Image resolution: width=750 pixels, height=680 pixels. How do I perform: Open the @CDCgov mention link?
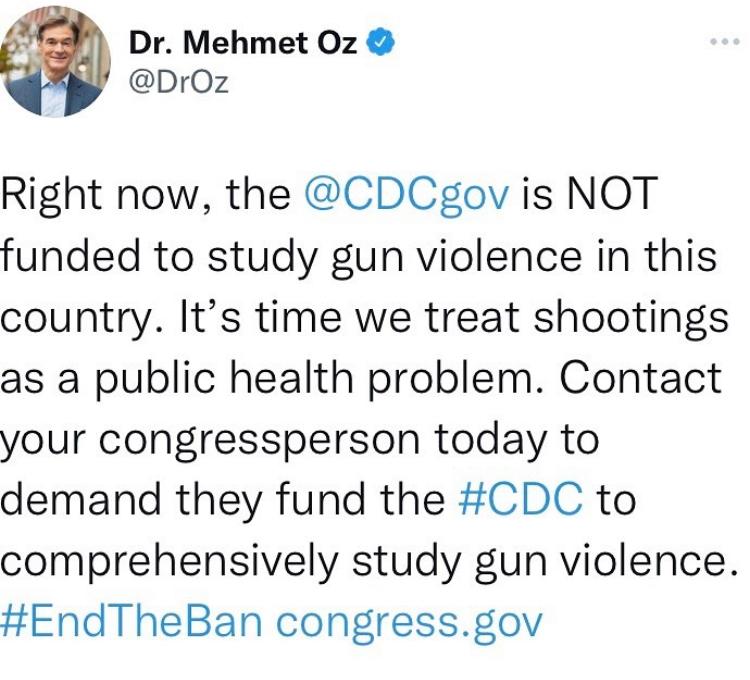(x=407, y=196)
